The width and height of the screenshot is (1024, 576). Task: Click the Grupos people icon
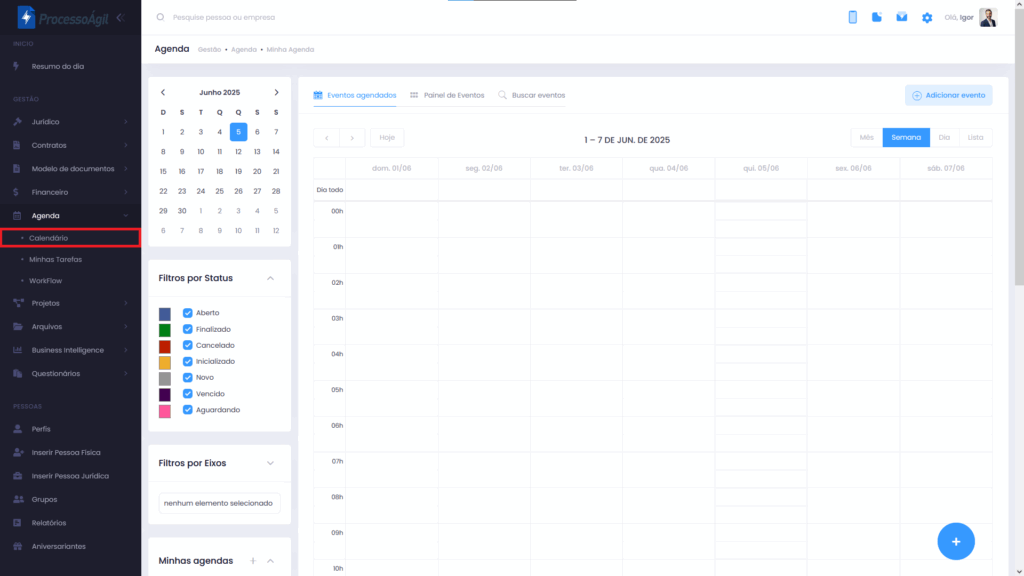18,500
